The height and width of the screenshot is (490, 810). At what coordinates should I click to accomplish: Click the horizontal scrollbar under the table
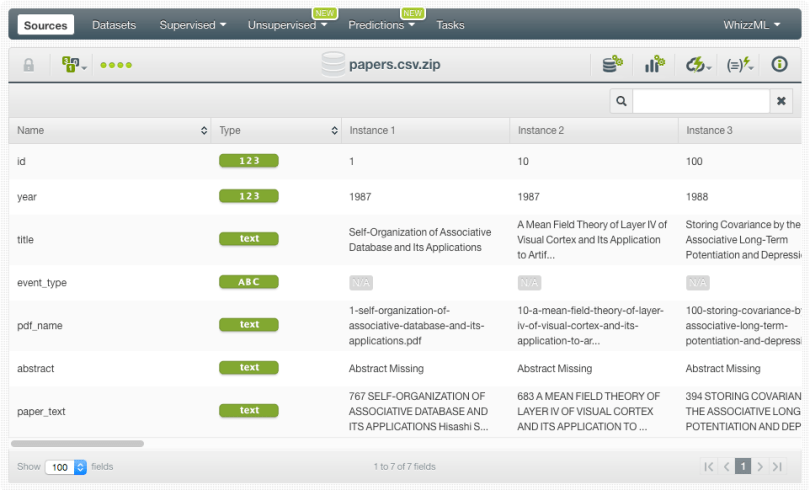coord(78,443)
